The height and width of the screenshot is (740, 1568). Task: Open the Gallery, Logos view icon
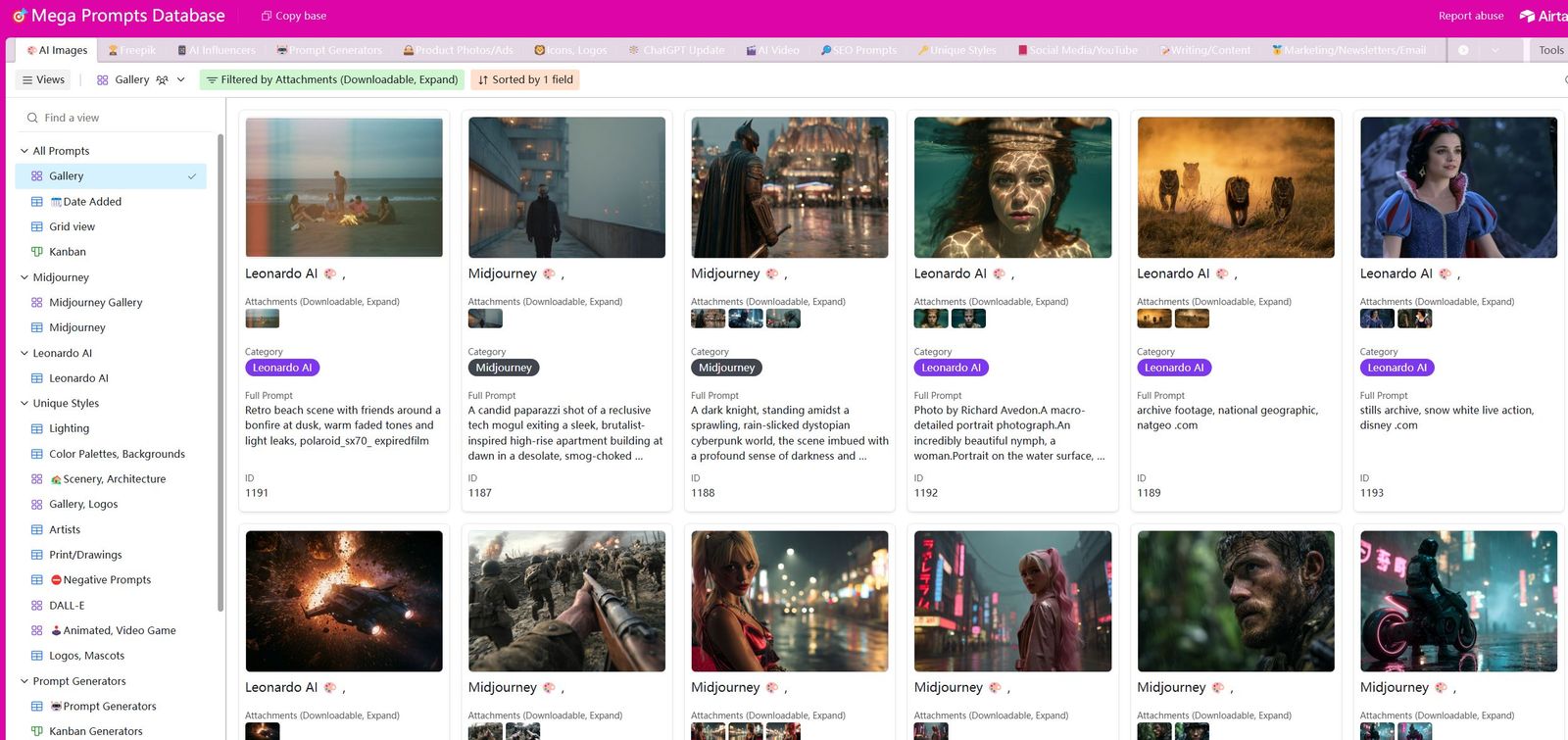point(37,505)
